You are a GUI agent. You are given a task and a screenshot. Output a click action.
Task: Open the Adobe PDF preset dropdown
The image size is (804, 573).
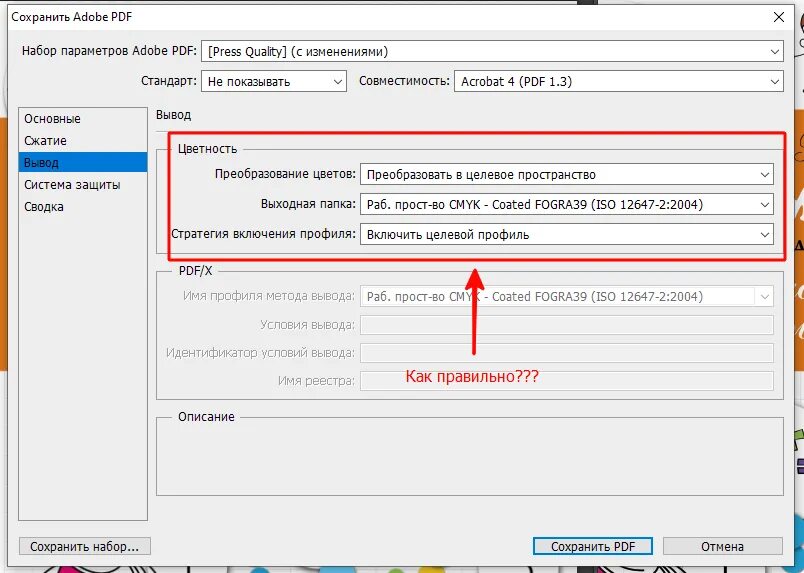492,51
